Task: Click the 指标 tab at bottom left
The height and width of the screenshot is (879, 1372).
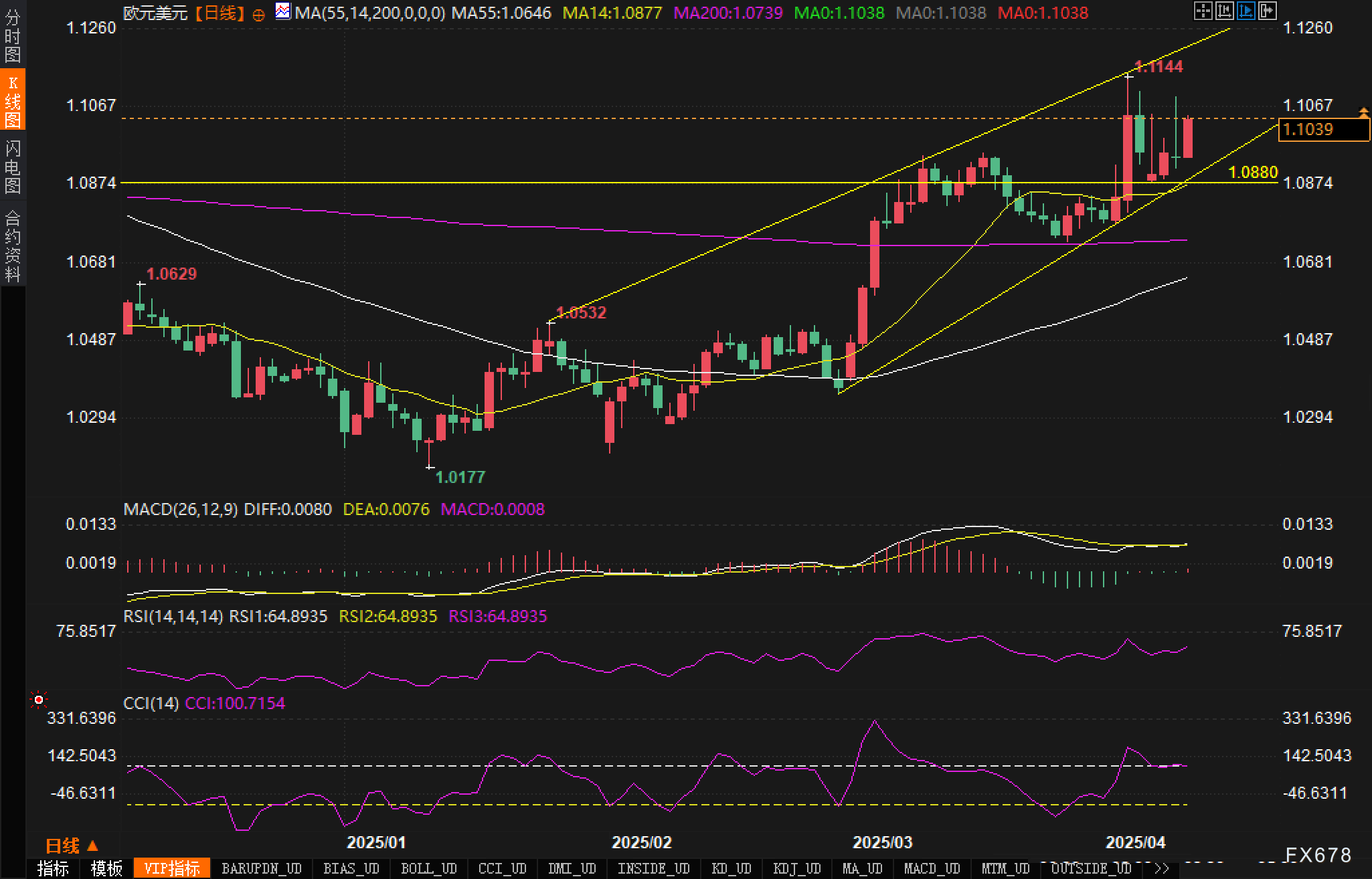Action: [54, 868]
